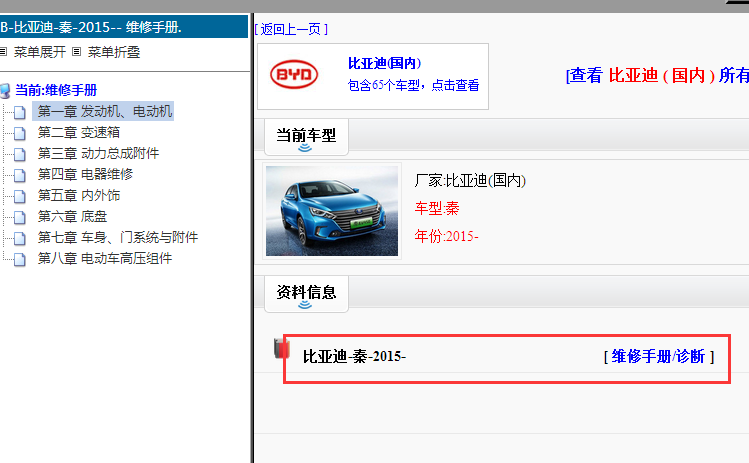Expand all menus via 菜单展开

click(40, 52)
